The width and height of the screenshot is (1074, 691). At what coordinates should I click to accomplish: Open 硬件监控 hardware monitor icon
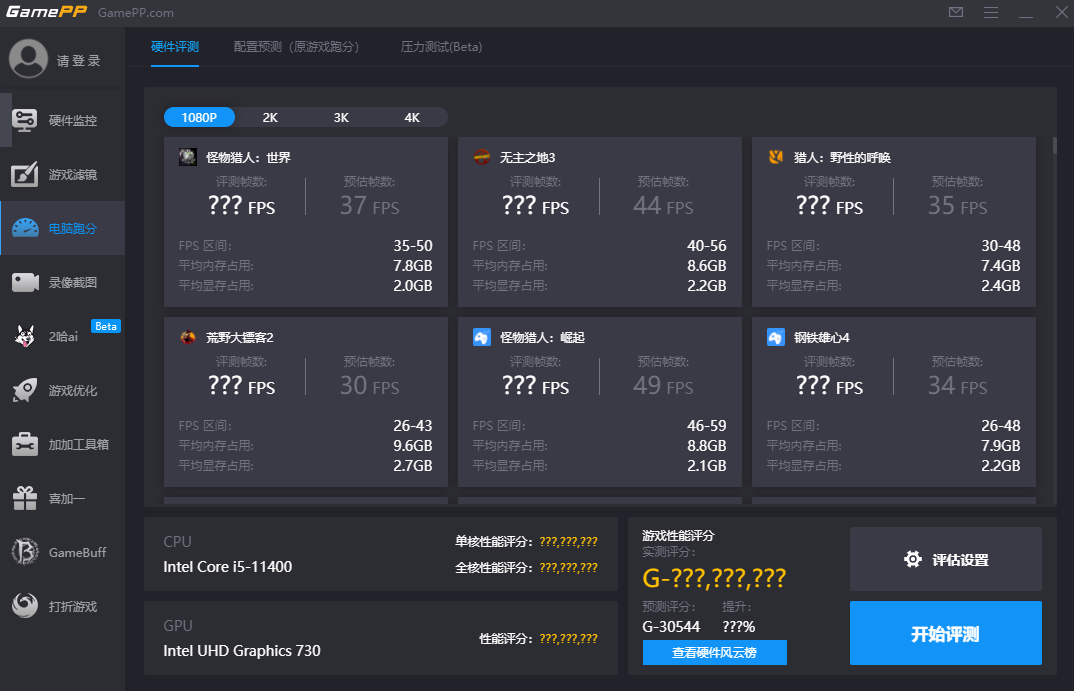pos(25,121)
